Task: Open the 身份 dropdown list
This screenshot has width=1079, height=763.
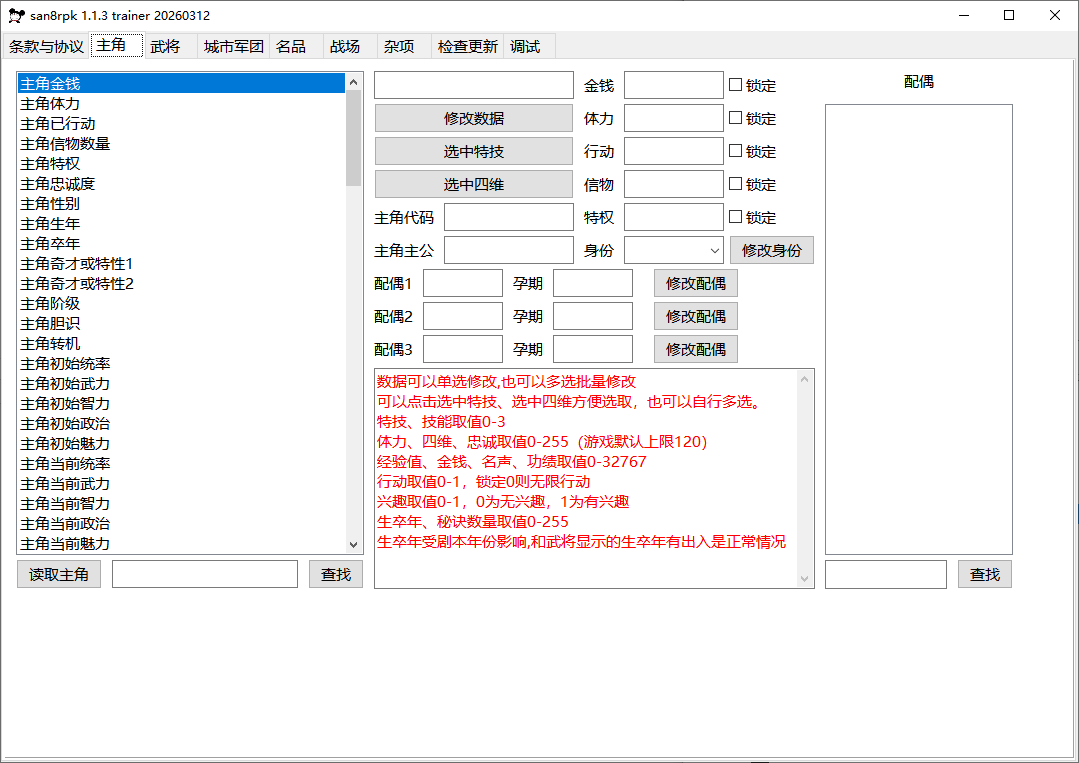Action: 714,250
